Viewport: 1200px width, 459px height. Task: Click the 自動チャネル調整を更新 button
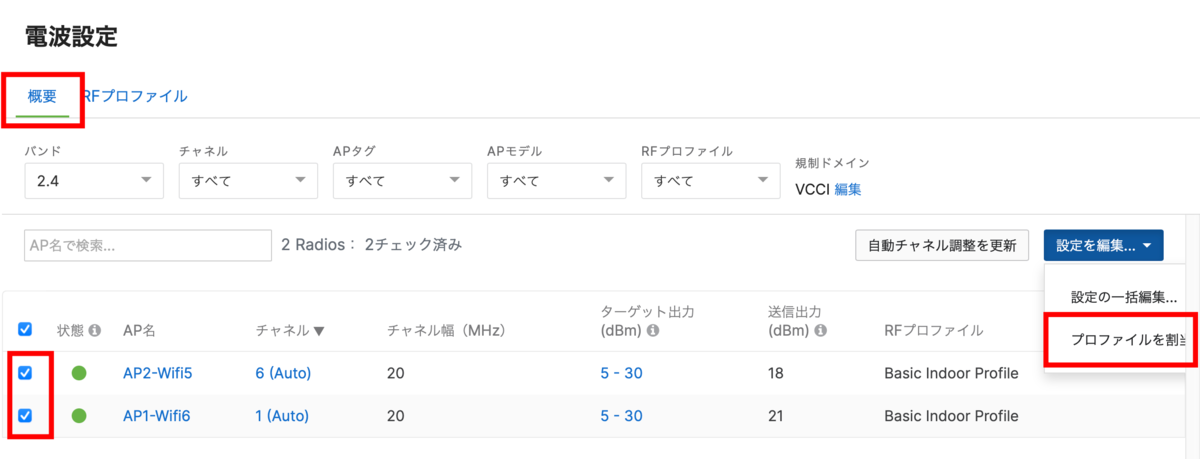coord(941,245)
